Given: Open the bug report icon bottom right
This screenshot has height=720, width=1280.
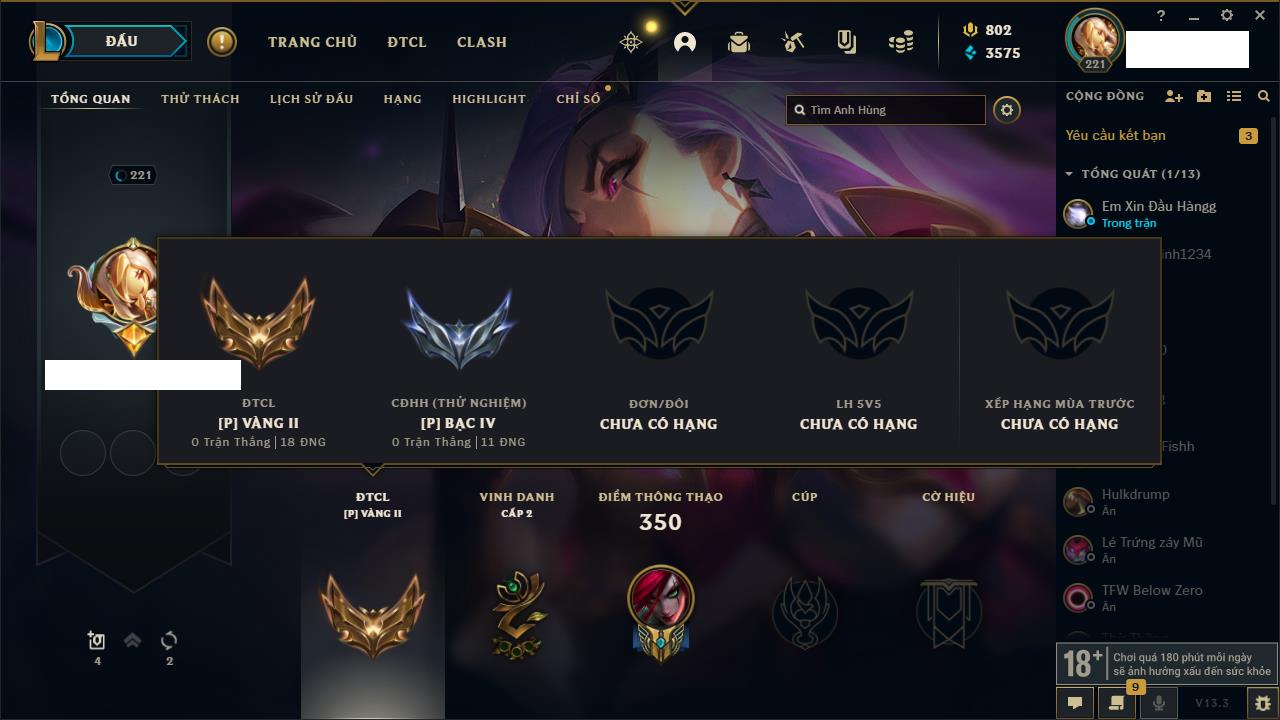Looking at the screenshot, I should tap(1262, 703).
